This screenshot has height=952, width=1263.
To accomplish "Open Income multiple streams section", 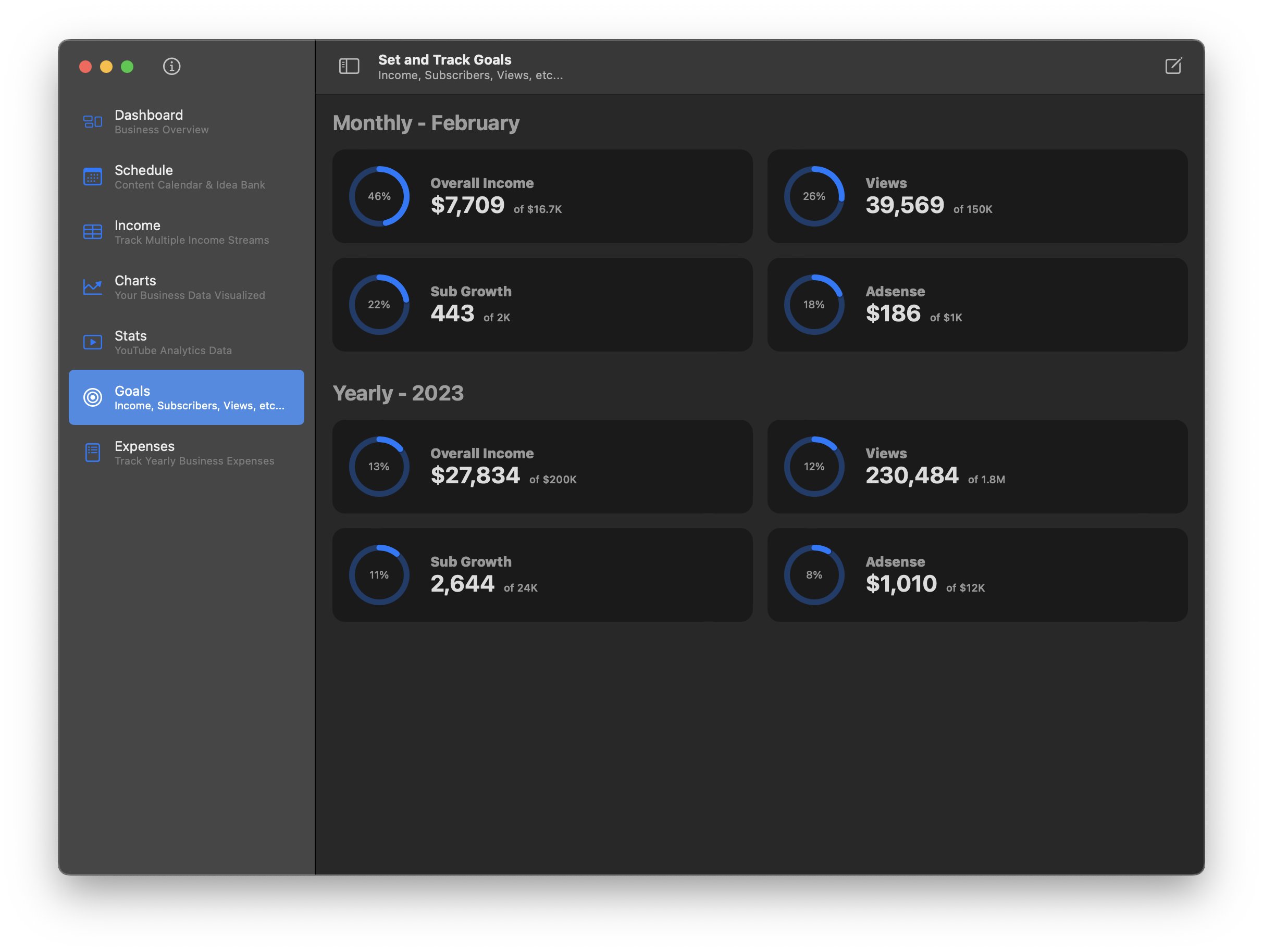I will click(x=191, y=232).
